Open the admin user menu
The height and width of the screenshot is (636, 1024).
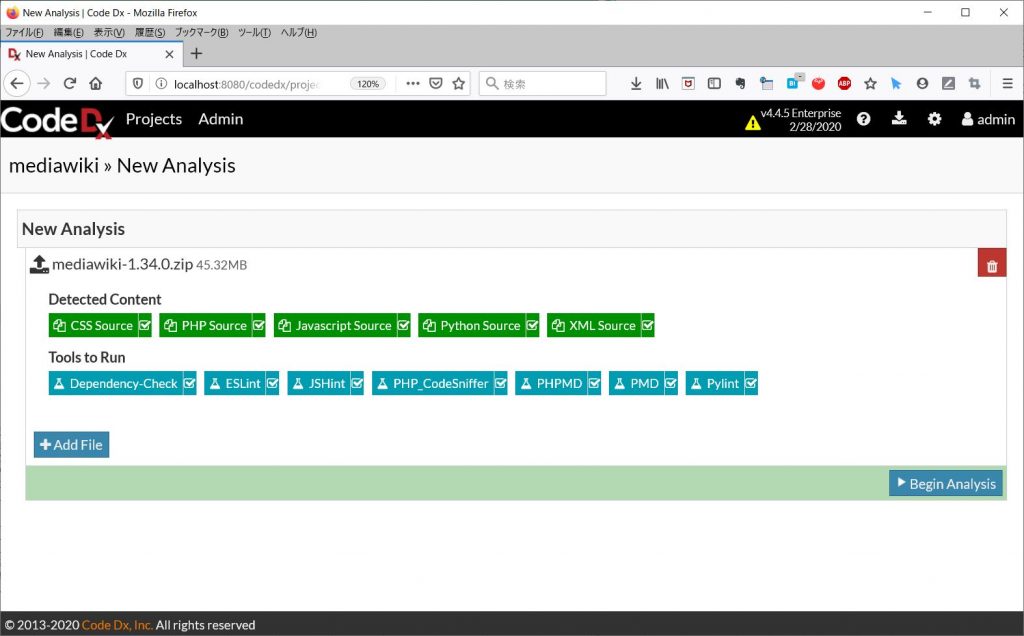988,119
